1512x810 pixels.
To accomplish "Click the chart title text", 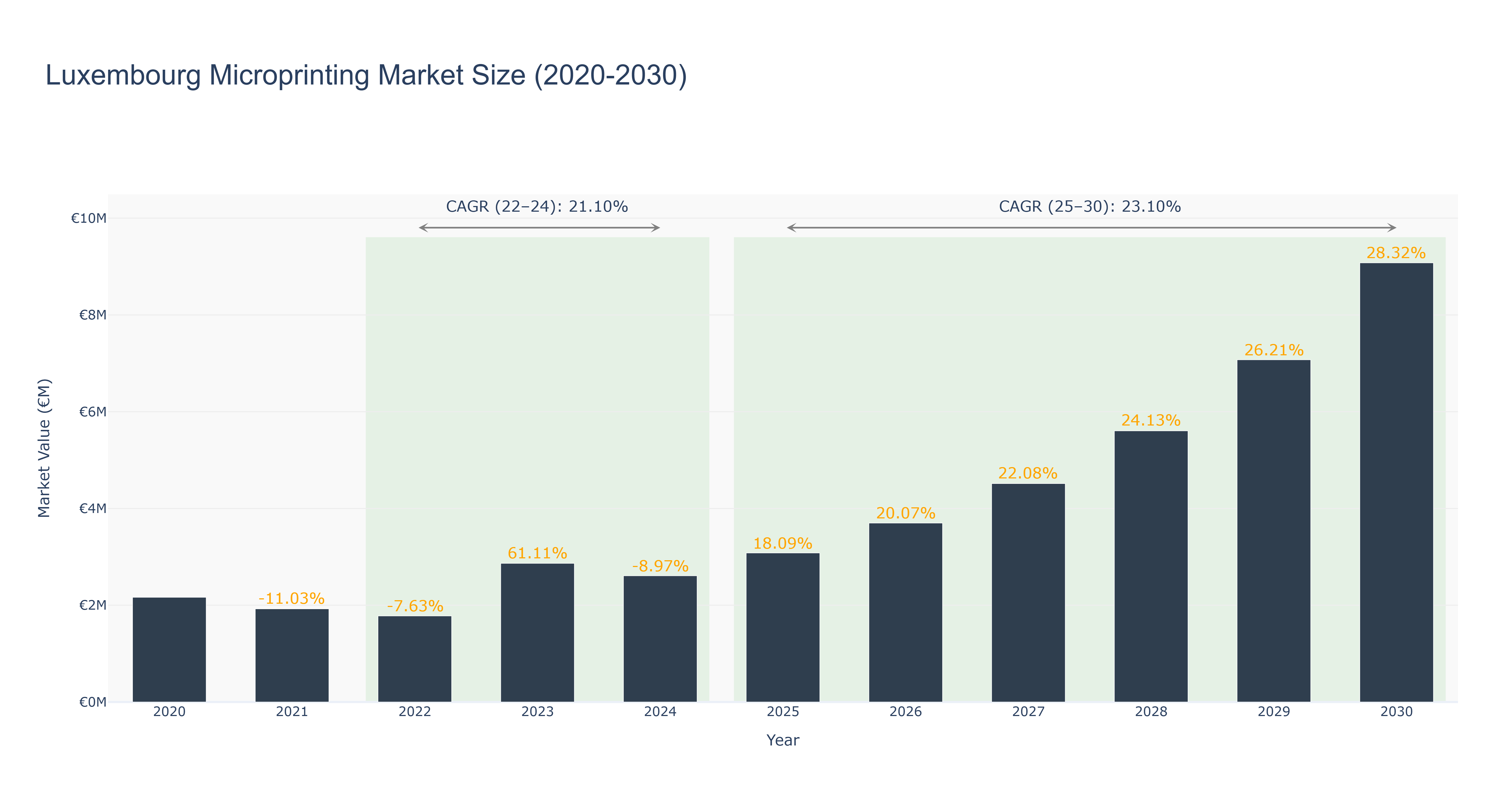I will coord(366,76).
